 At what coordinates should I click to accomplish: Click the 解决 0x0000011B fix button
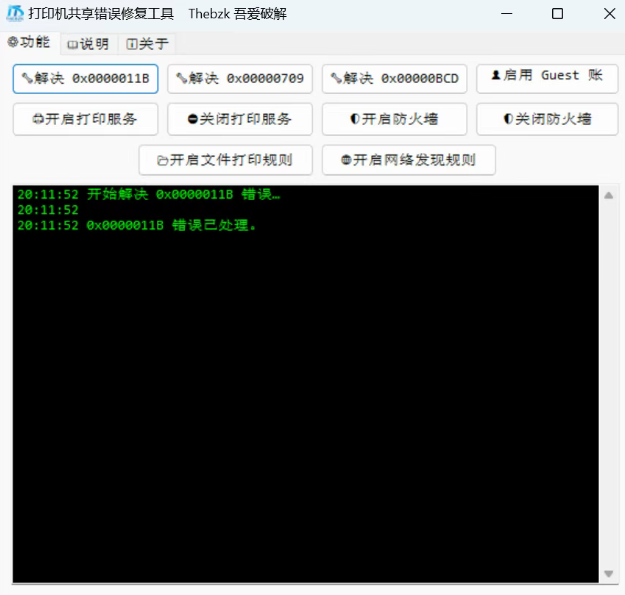[85, 79]
